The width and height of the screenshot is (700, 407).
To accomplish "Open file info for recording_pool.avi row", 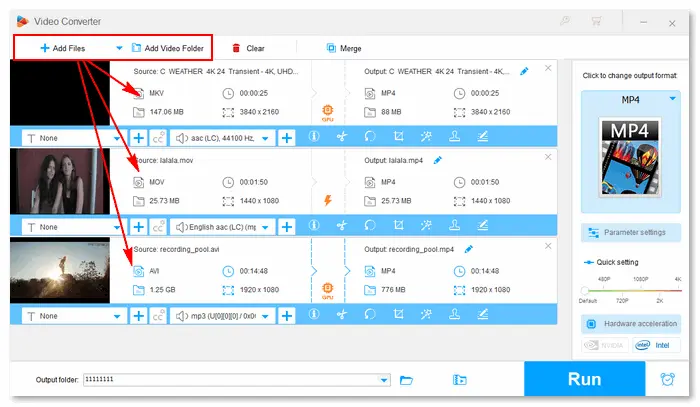I will [314, 314].
